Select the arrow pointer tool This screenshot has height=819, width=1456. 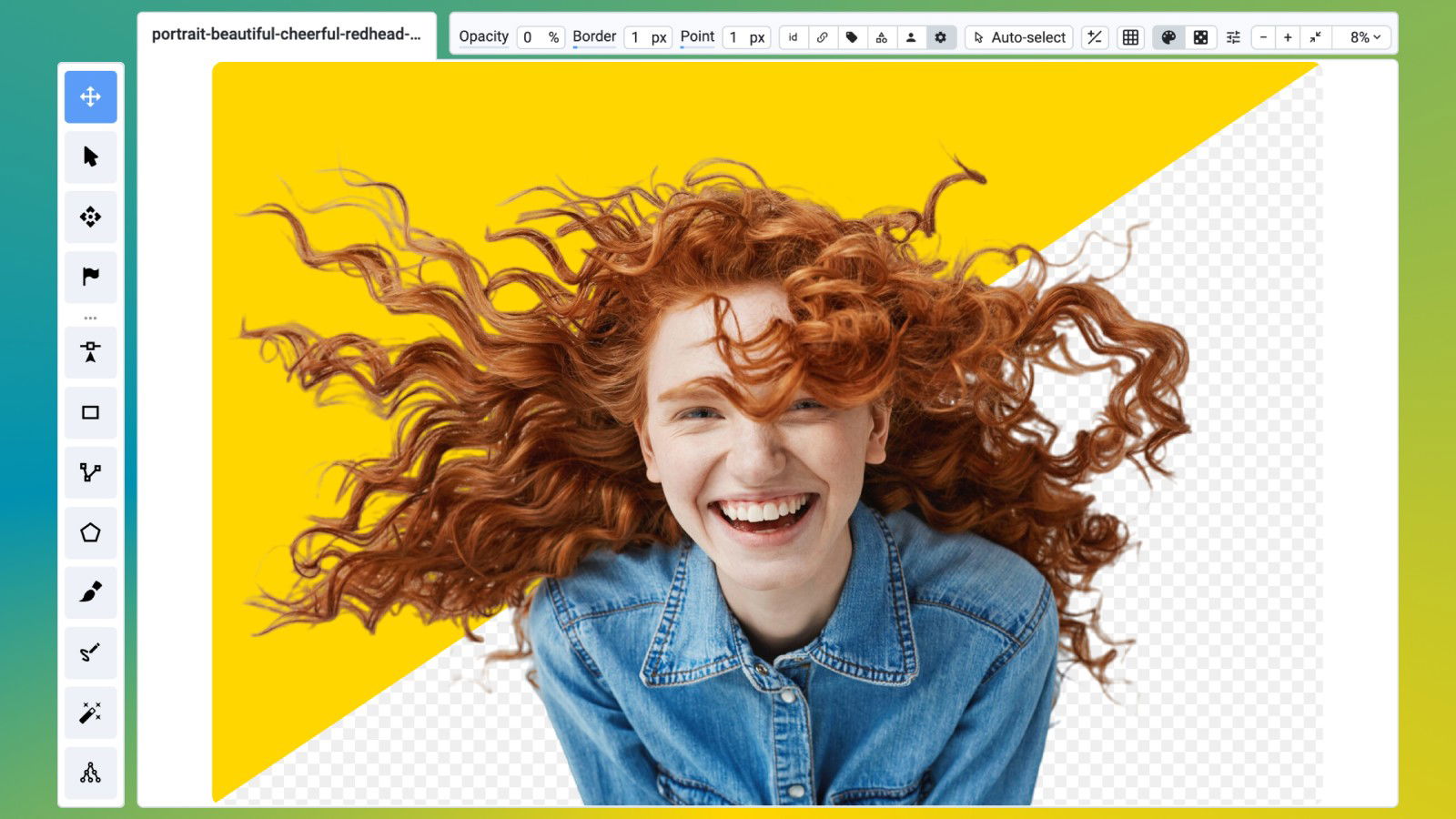point(90,157)
